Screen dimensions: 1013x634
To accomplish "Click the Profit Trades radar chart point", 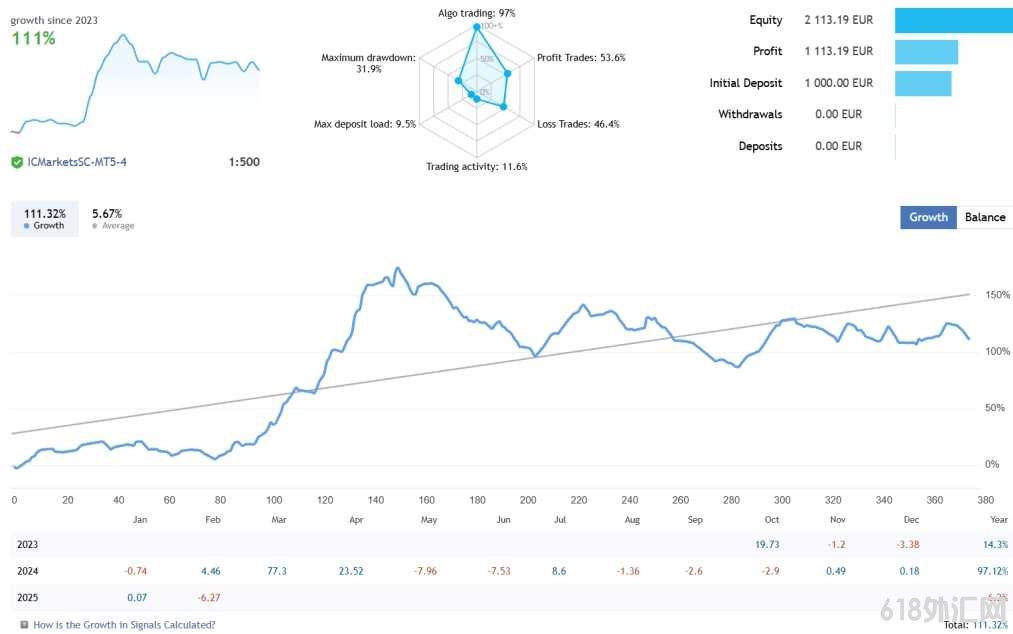I will pos(507,74).
